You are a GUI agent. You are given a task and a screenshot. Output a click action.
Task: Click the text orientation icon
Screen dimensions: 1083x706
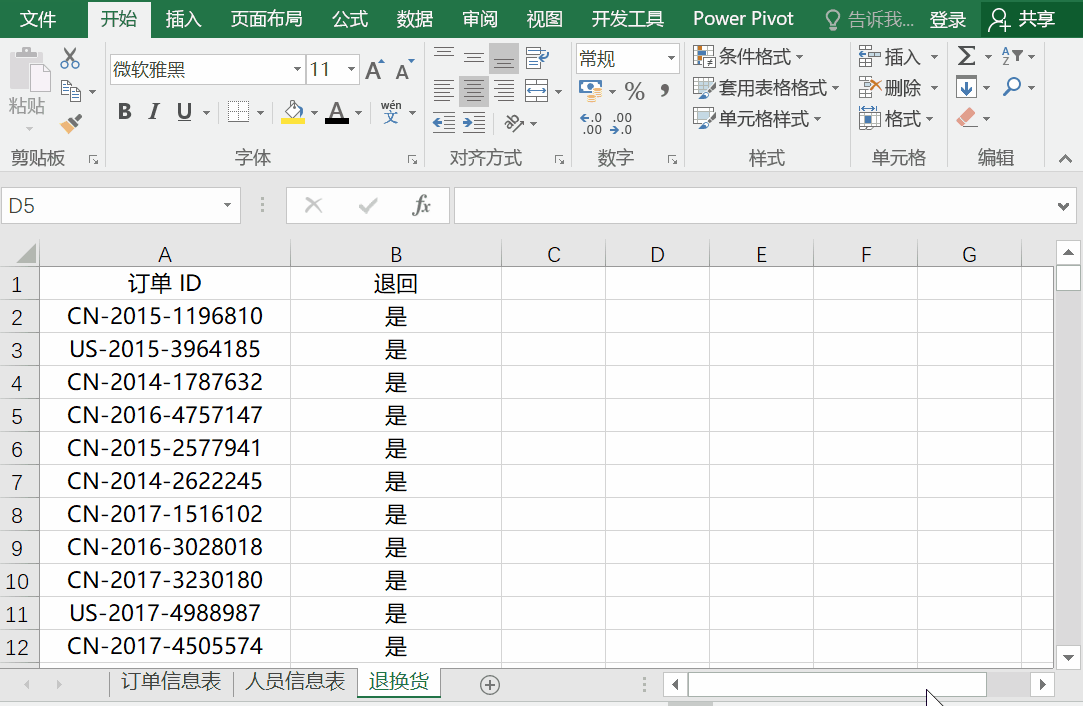point(514,124)
